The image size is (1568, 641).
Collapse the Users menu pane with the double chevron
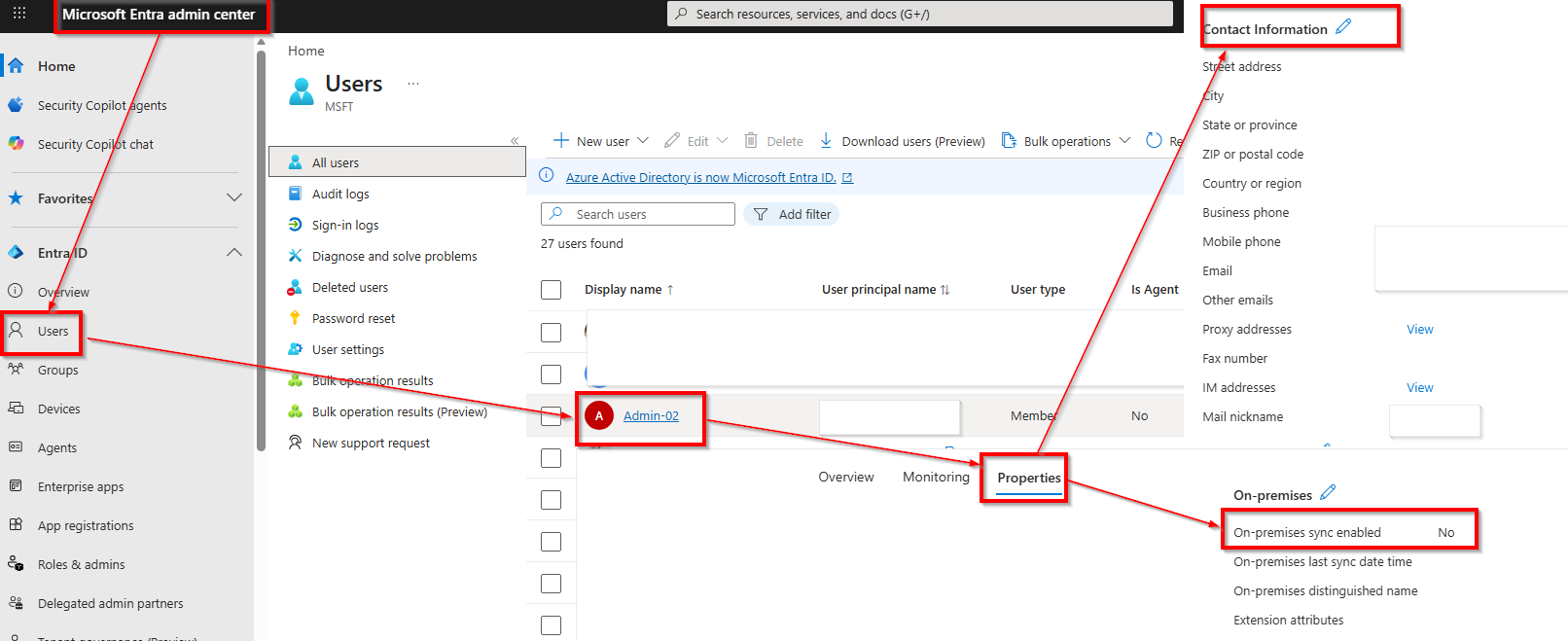pyautogui.click(x=515, y=141)
